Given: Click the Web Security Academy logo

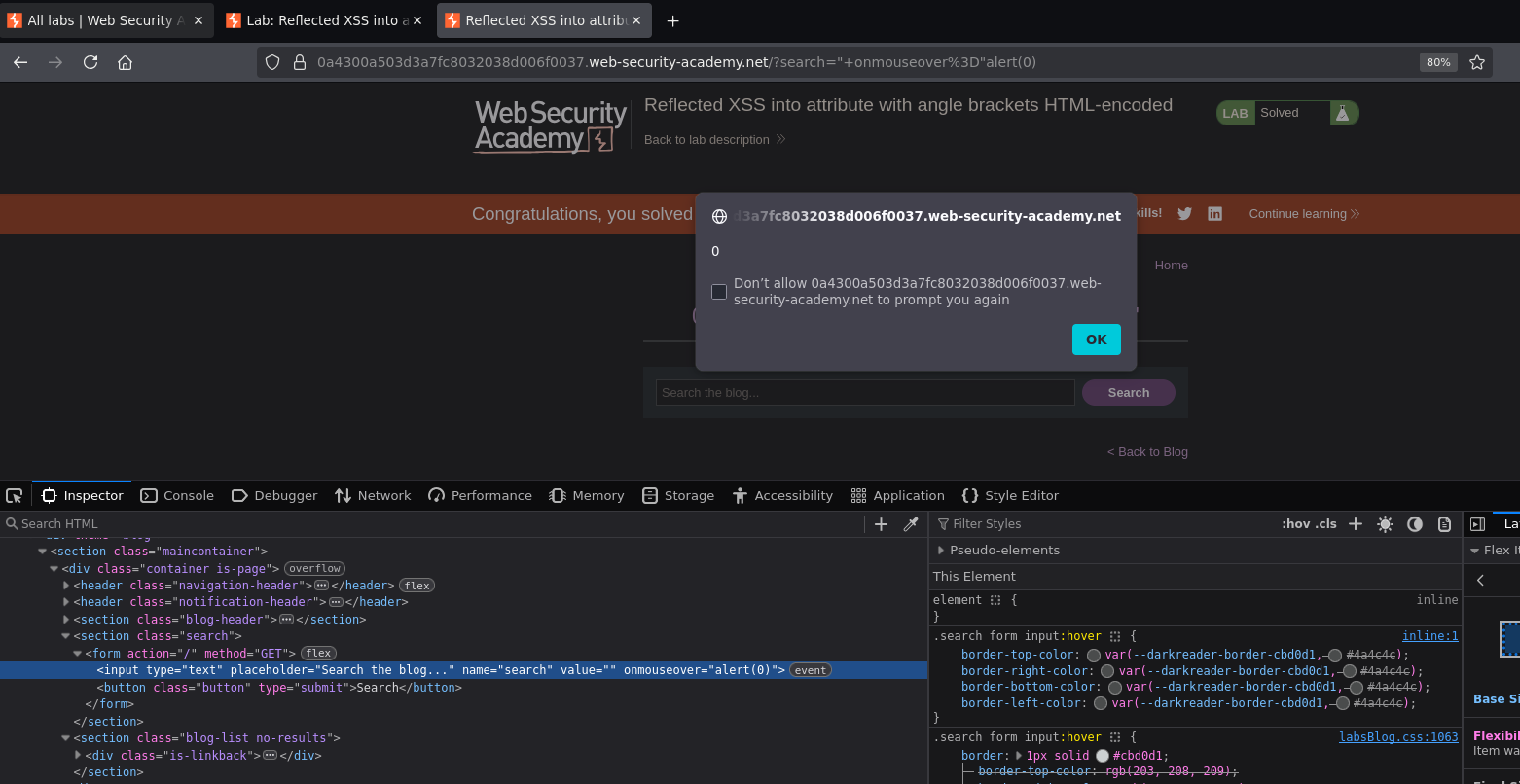Looking at the screenshot, I should point(551,126).
